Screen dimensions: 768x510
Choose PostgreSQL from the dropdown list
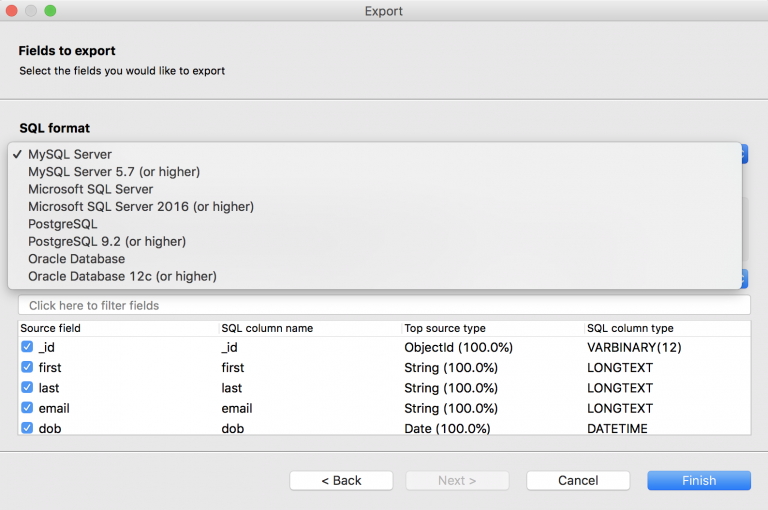tap(63, 224)
